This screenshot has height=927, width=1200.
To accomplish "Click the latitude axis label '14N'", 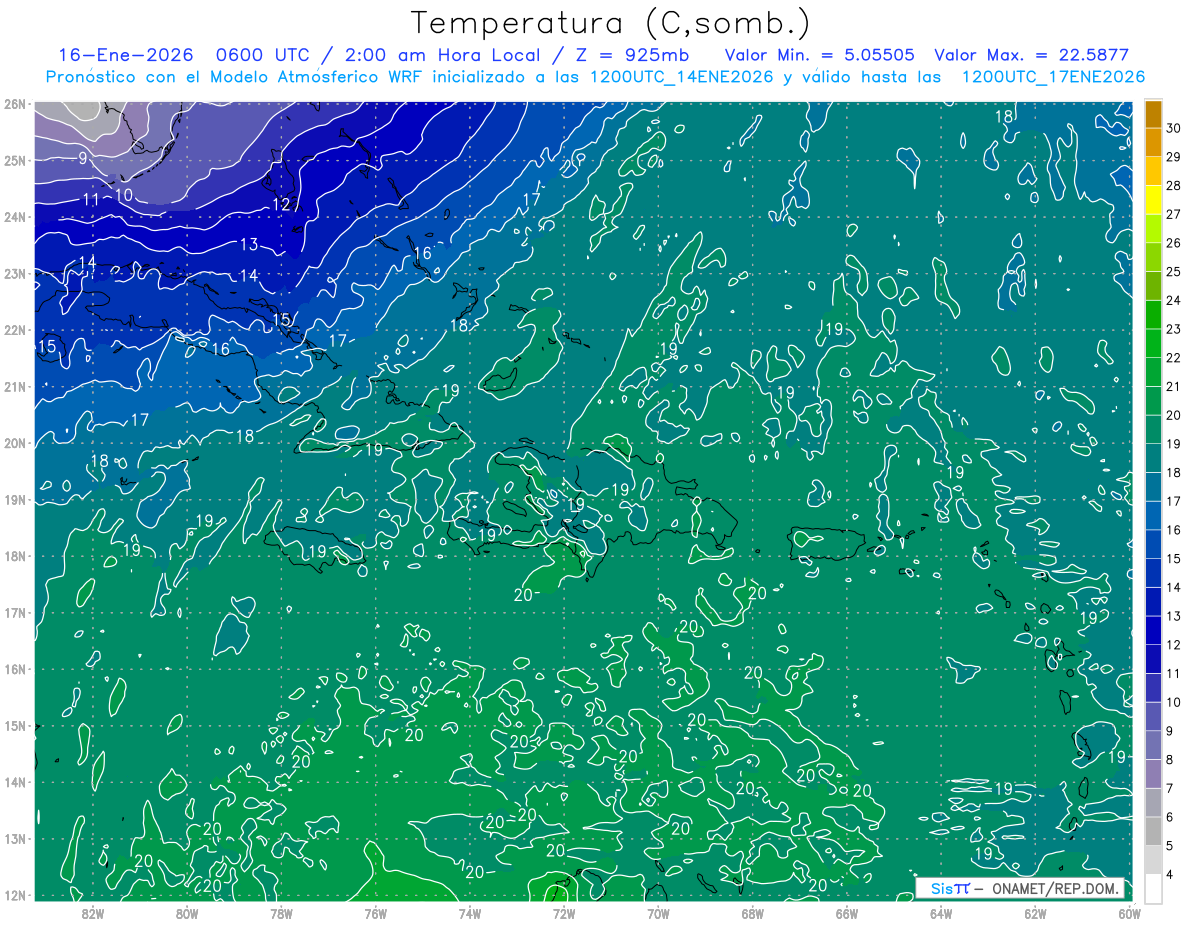I will coord(15,782).
